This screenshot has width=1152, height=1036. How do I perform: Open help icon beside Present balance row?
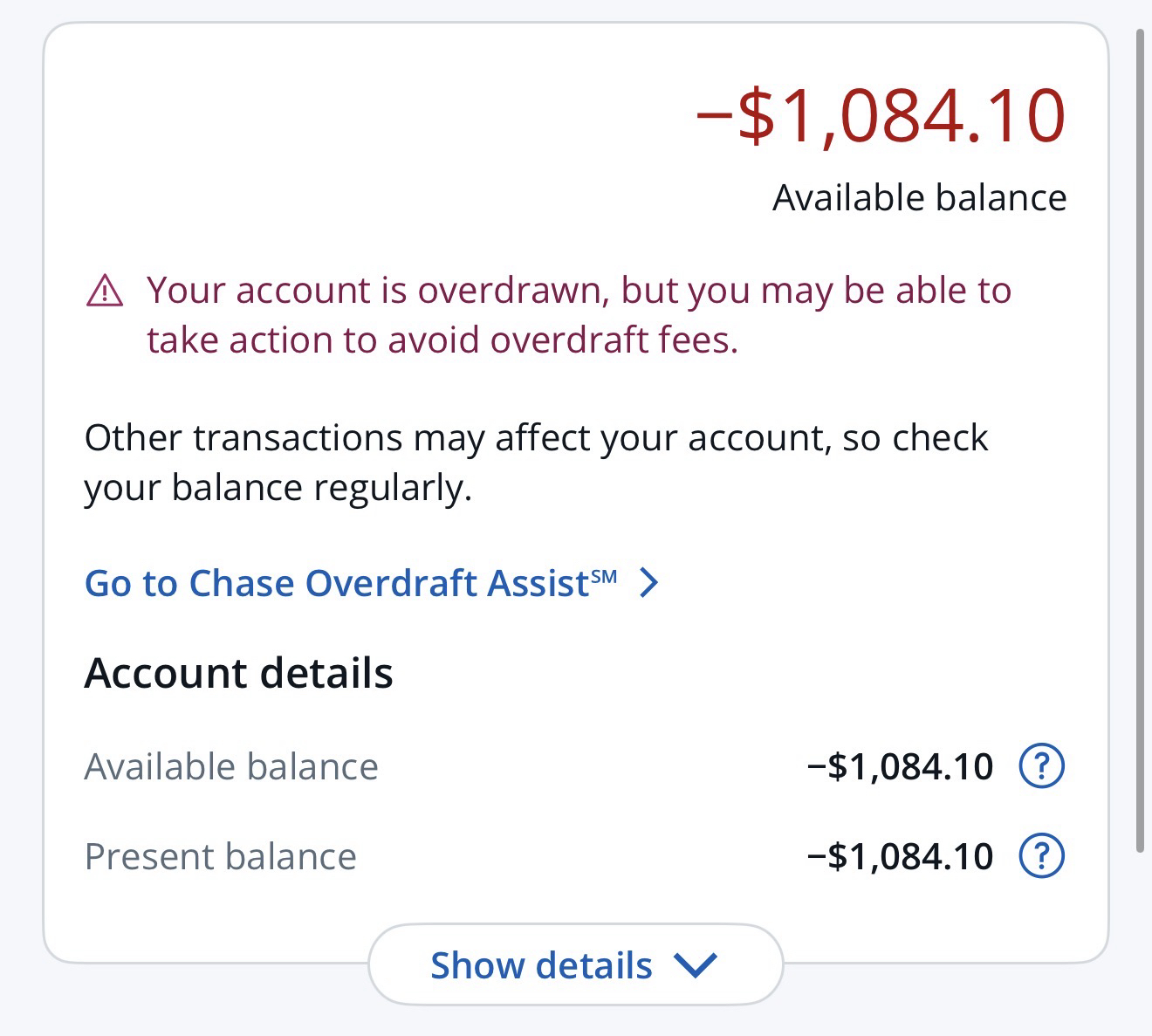[x=1041, y=856]
